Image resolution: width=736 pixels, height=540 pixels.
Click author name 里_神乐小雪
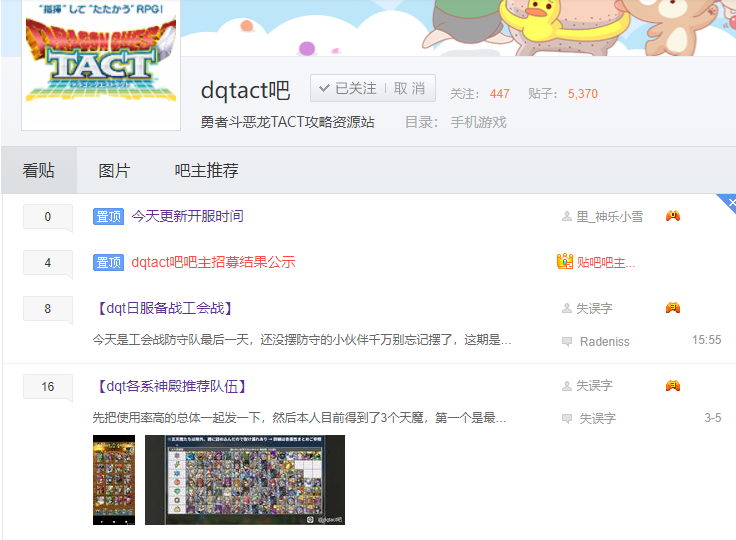(x=609, y=216)
